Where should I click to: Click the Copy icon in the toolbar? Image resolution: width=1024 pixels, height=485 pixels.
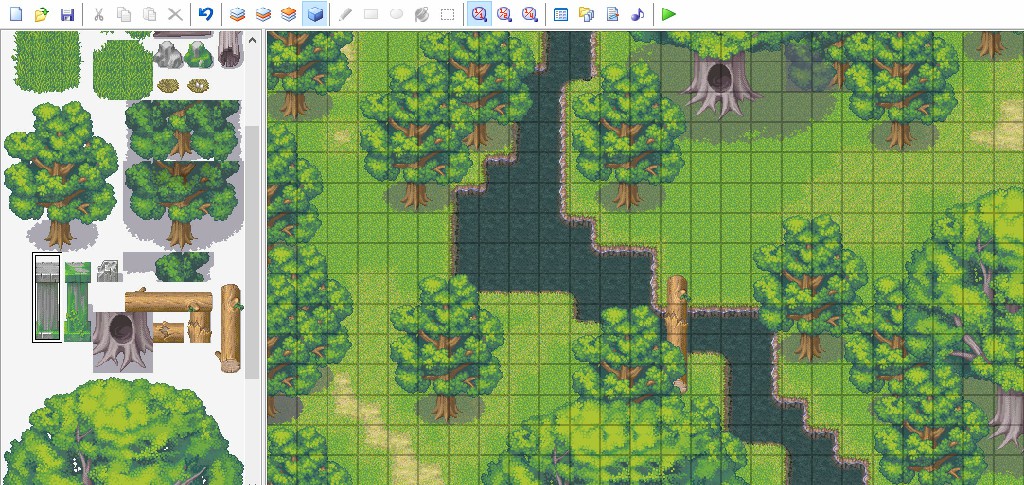coord(124,14)
